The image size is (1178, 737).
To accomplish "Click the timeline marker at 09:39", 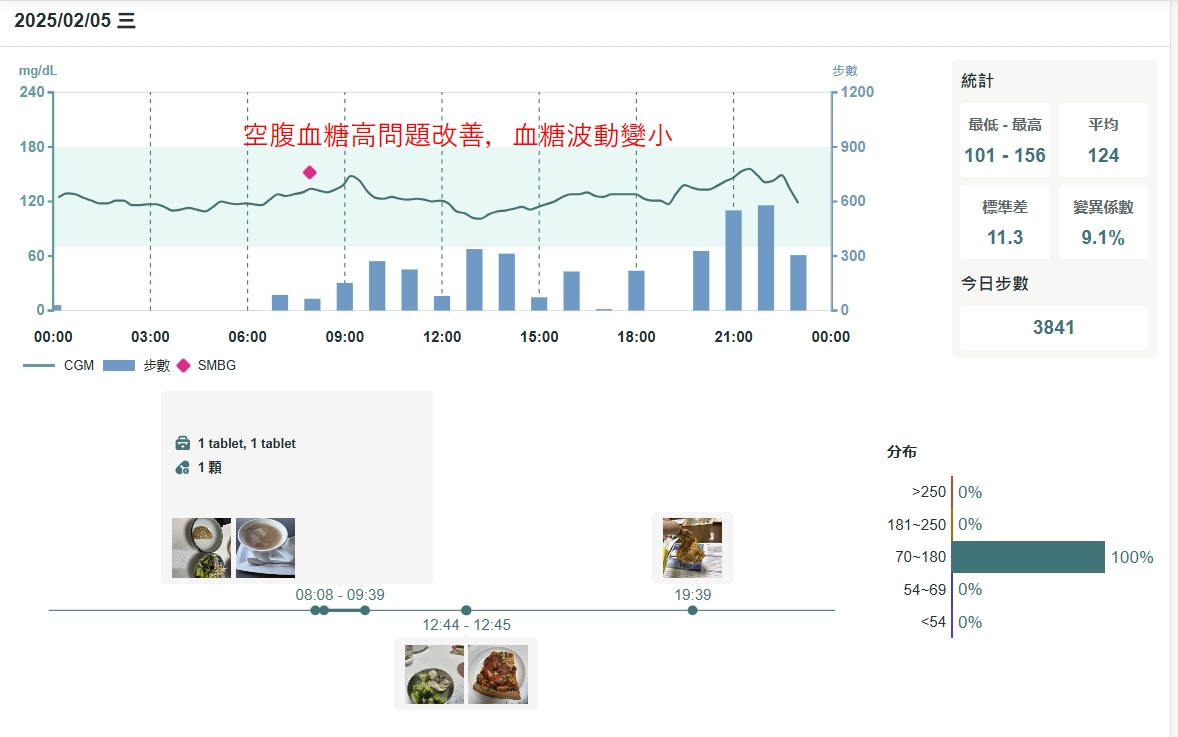I will 365,610.
